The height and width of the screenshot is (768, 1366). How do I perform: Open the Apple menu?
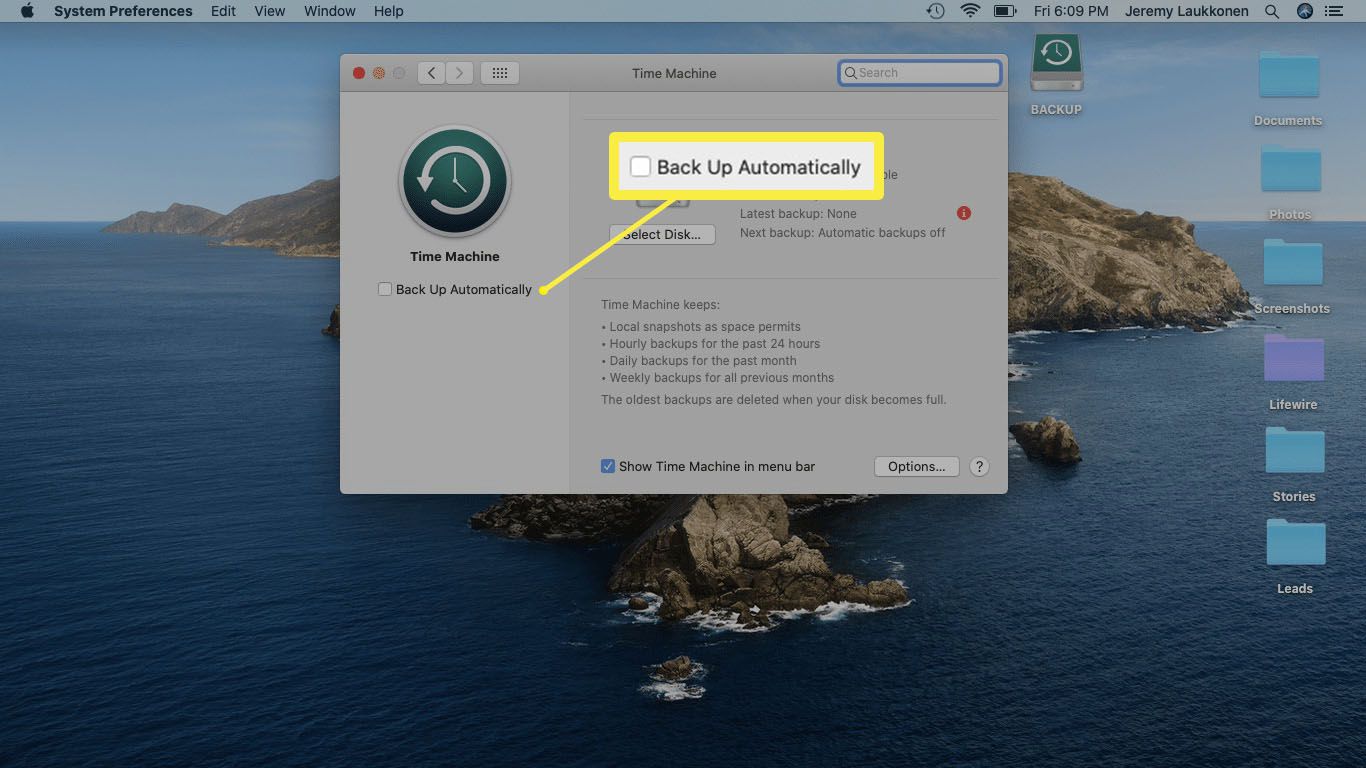coord(27,11)
